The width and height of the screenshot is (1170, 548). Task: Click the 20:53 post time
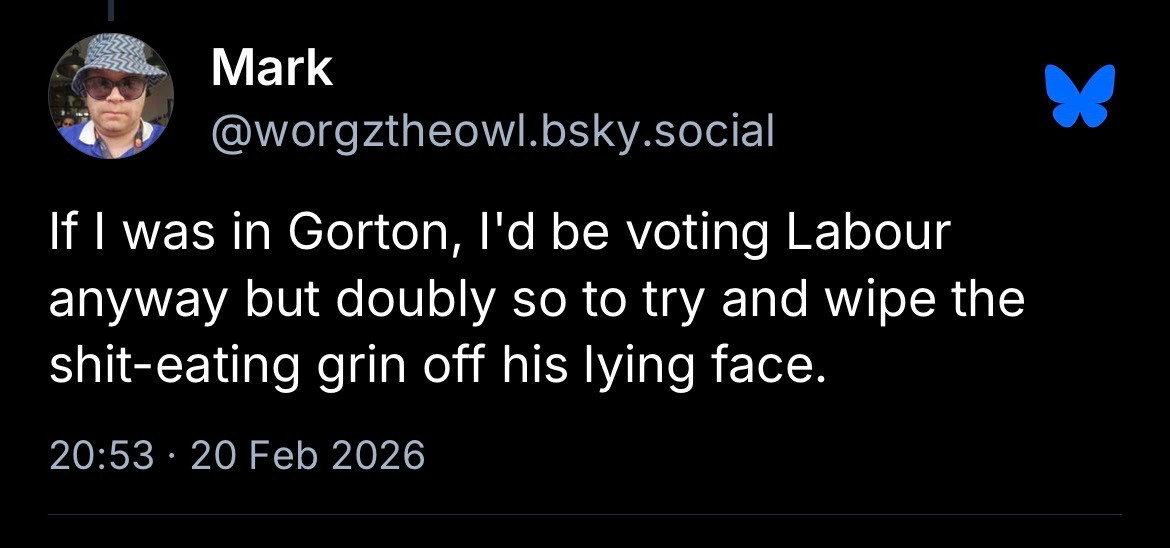click(x=101, y=455)
